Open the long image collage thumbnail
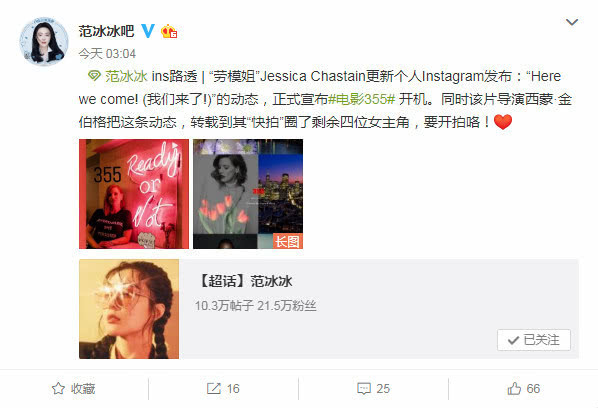This screenshot has height=408, width=598. tap(248, 194)
